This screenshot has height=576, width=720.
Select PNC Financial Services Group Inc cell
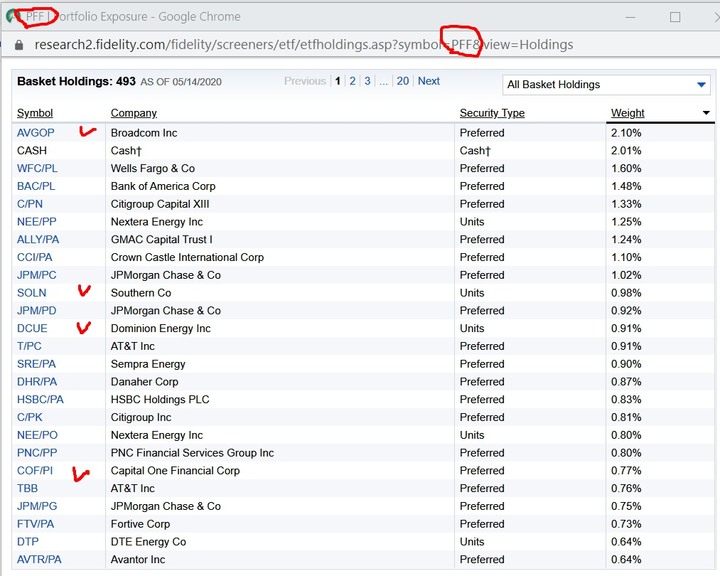192,453
